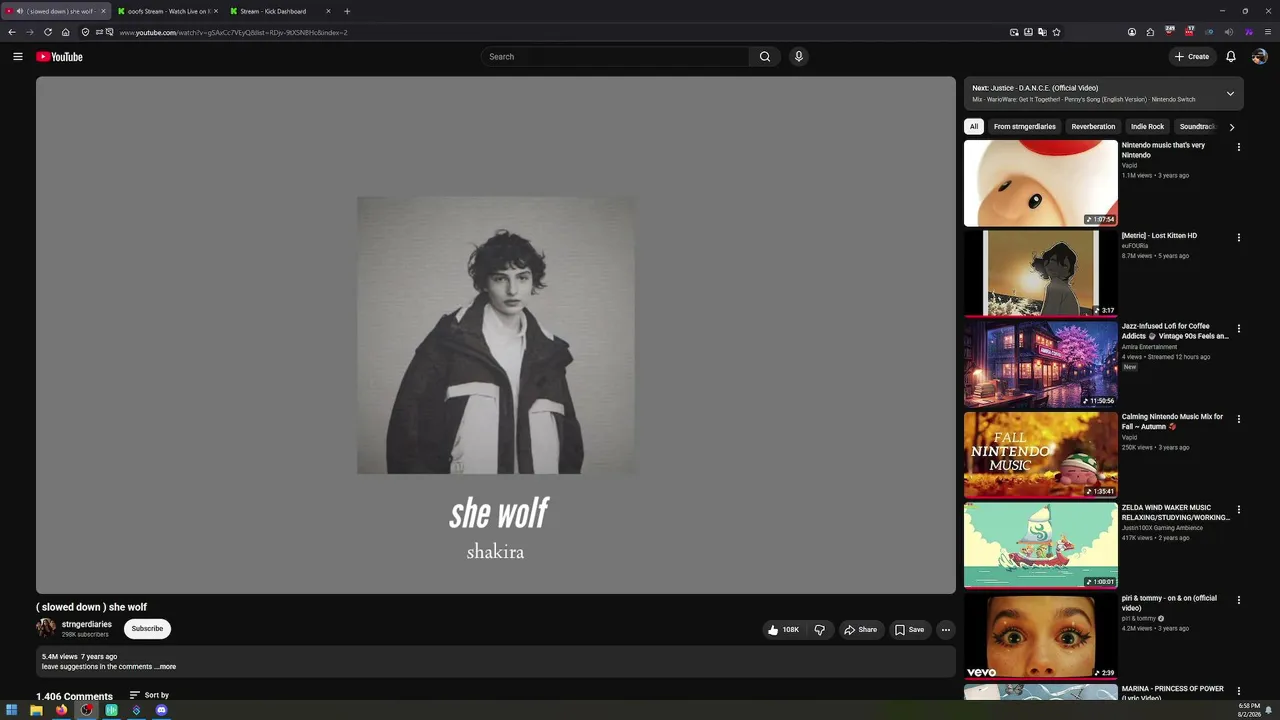Screen dimensions: 1280x720
Task: Open more actions under the video
Action: click(x=945, y=630)
